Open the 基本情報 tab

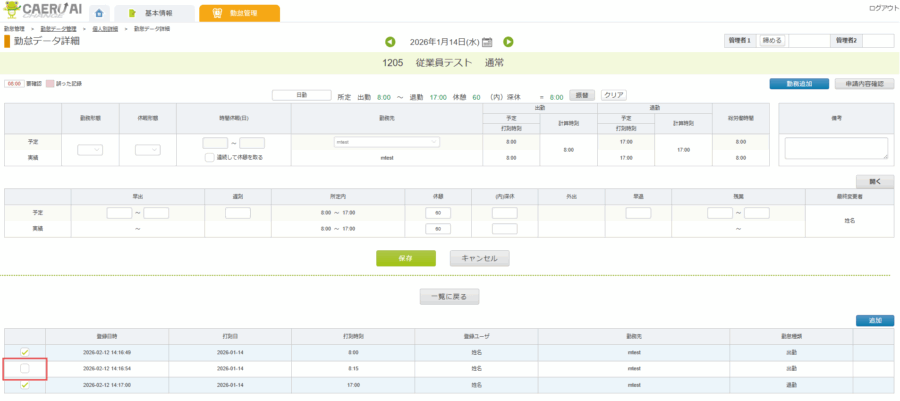point(154,13)
